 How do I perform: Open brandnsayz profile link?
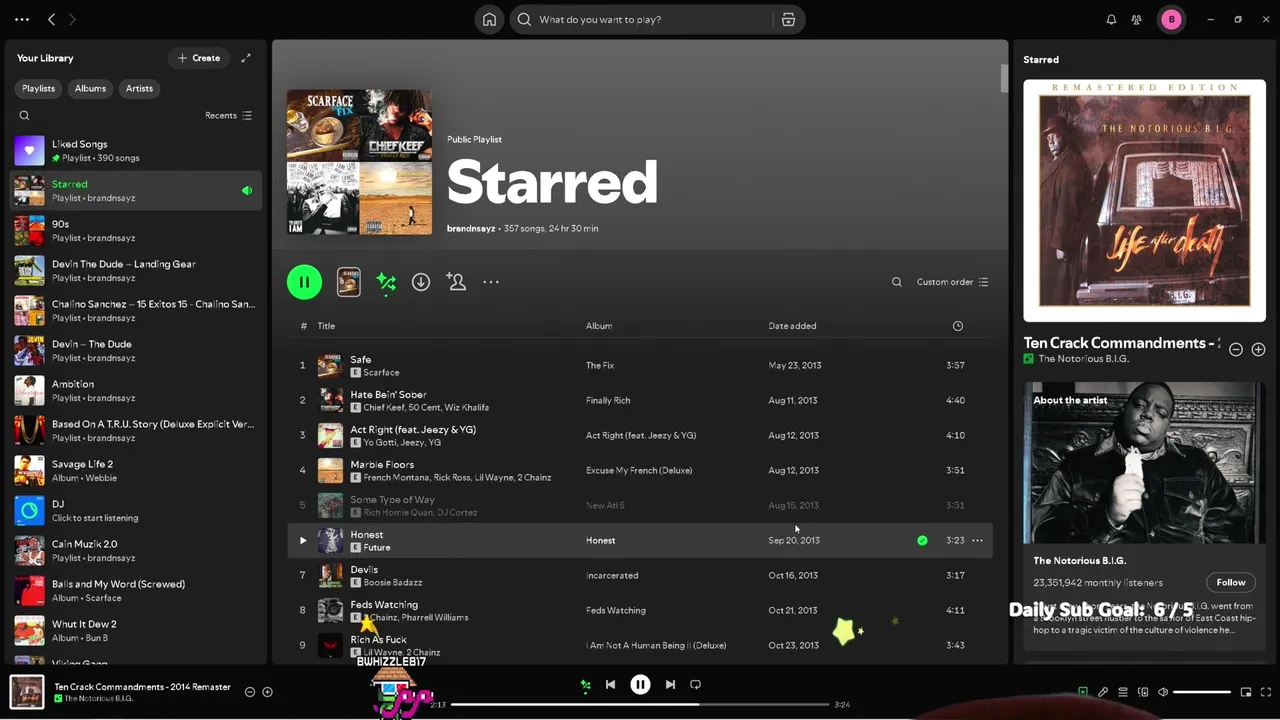coord(470,228)
